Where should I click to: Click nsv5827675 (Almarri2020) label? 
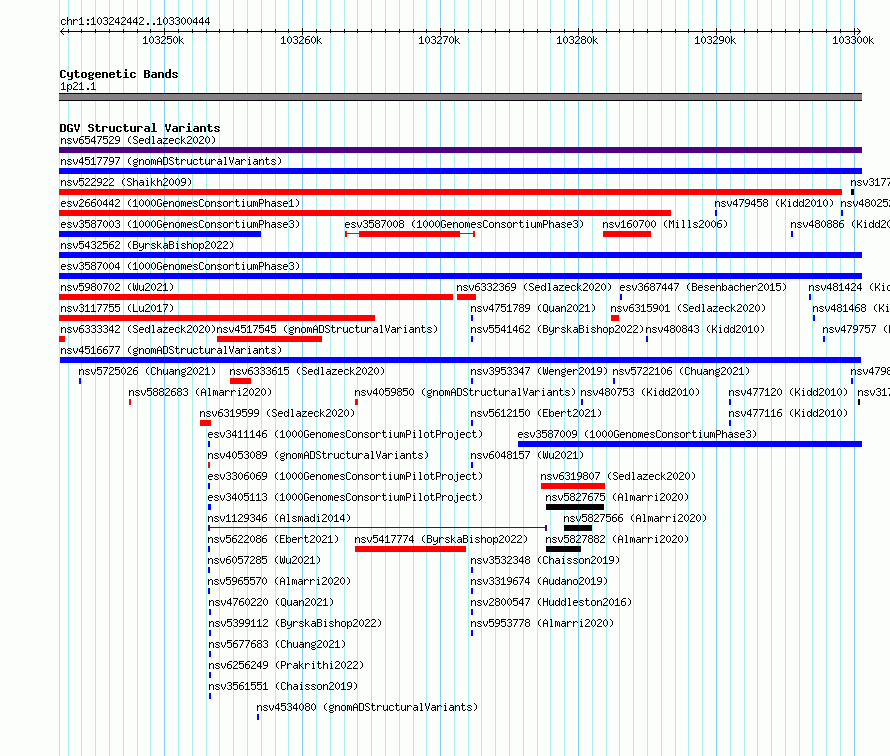click(x=617, y=497)
